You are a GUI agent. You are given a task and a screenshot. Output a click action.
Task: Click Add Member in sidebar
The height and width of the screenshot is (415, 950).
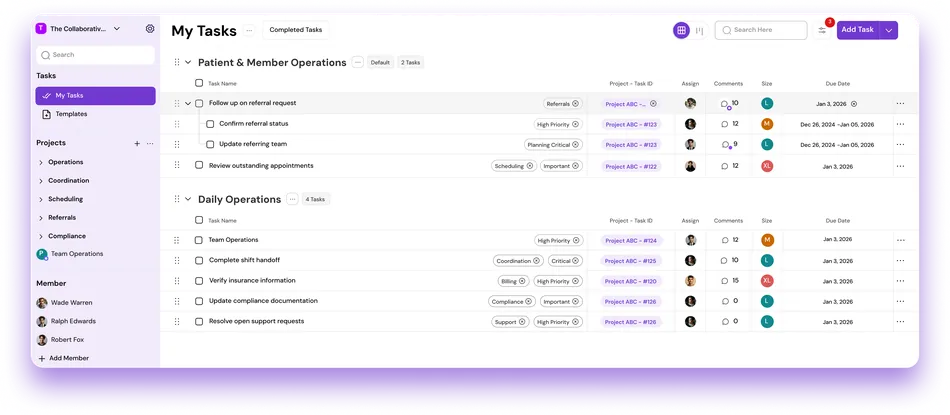(64, 358)
